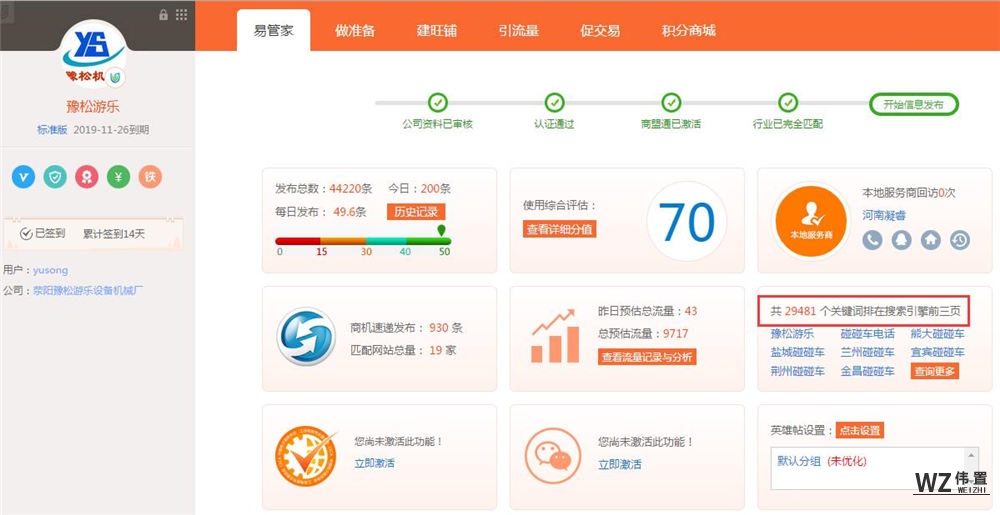Click the orange certification gear badge icon
The image size is (1000, 515).
point(305,456)
